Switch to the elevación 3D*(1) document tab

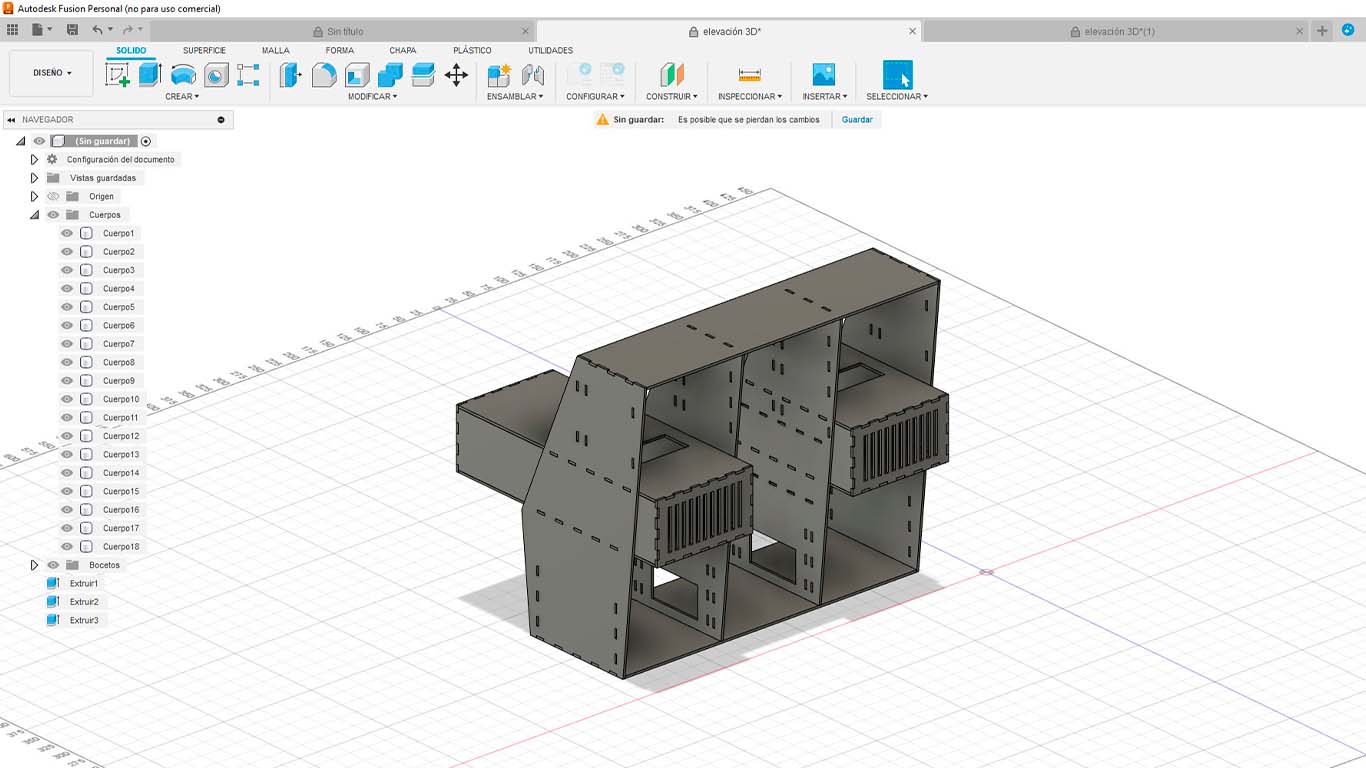[1119, 31]
